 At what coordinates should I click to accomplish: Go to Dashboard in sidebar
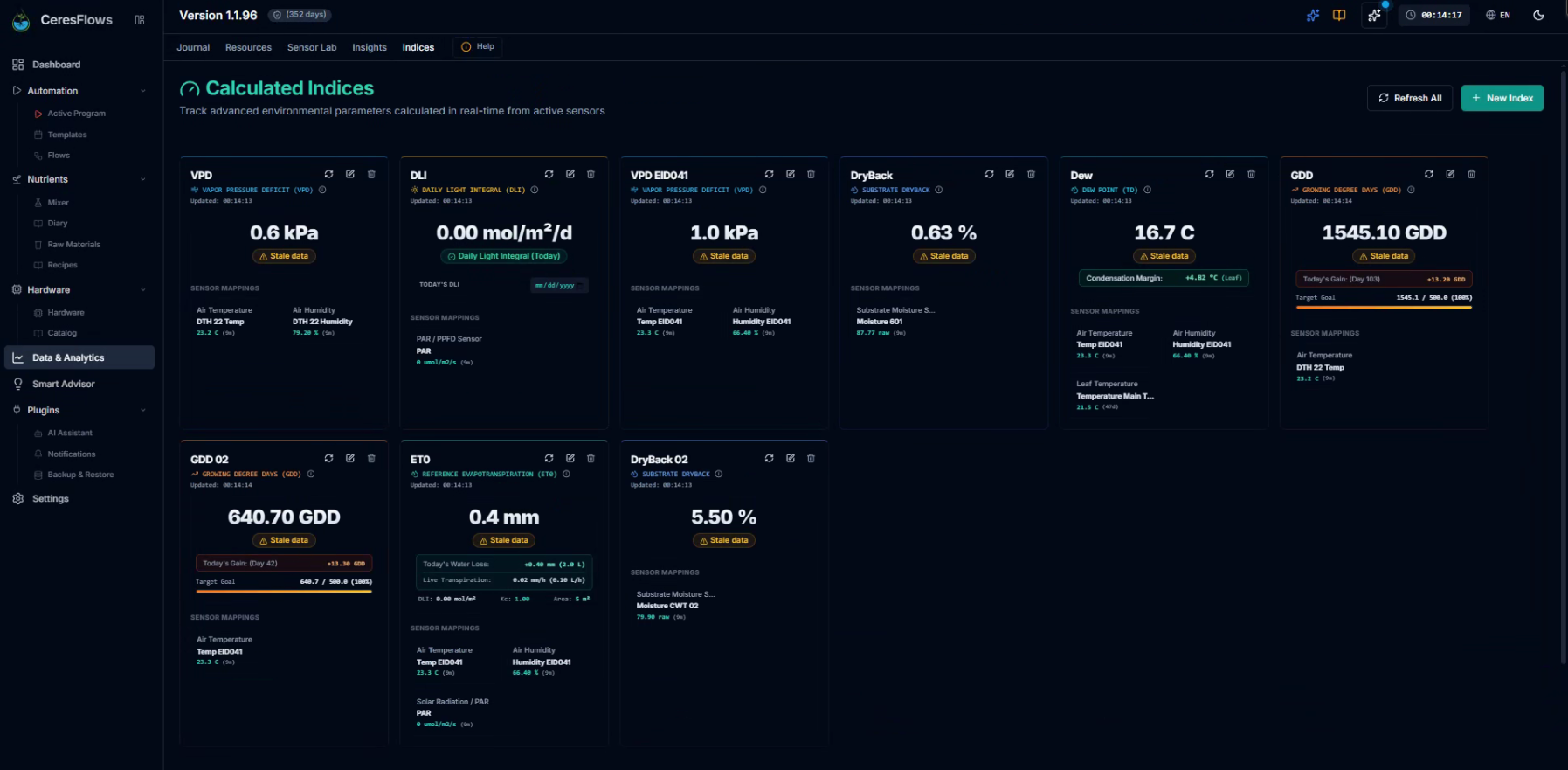click(56, 65)
